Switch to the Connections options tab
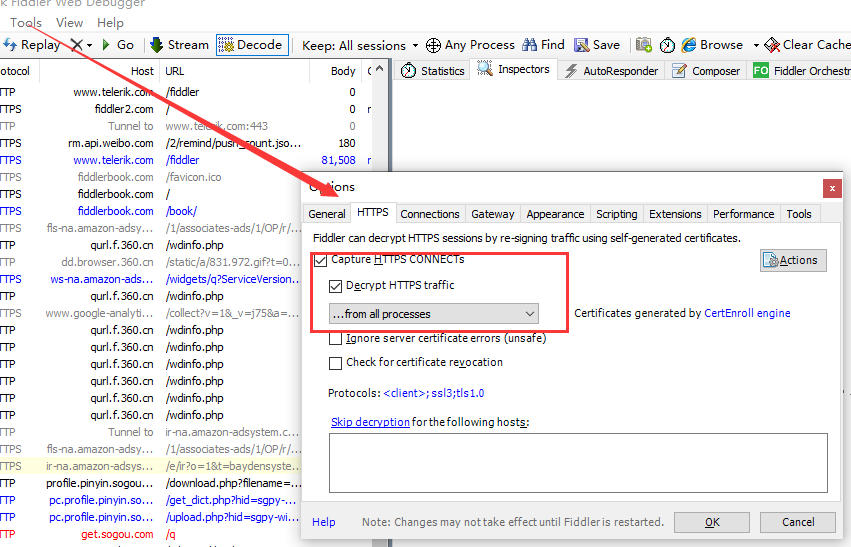Screen dimensions: 851x547 pyautogui.click(x=430, y=214)
